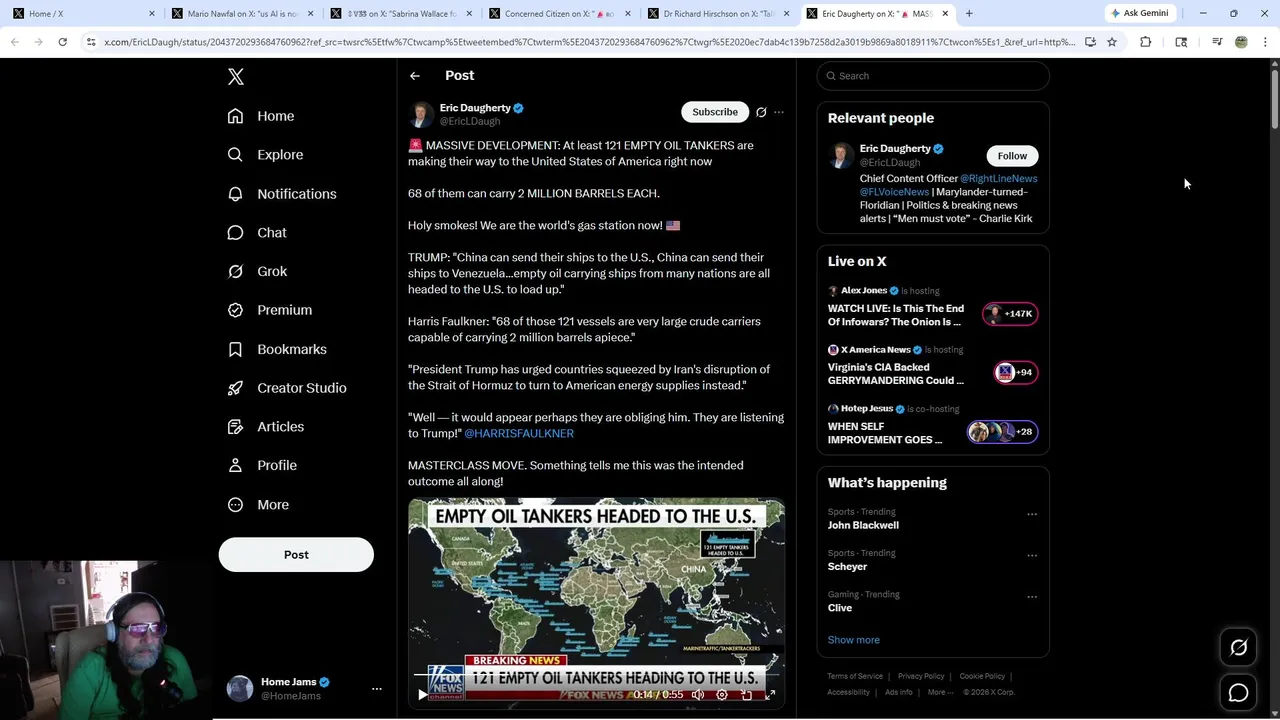
Task: Open Chrome profile avatar
Action: (1241, 42)
